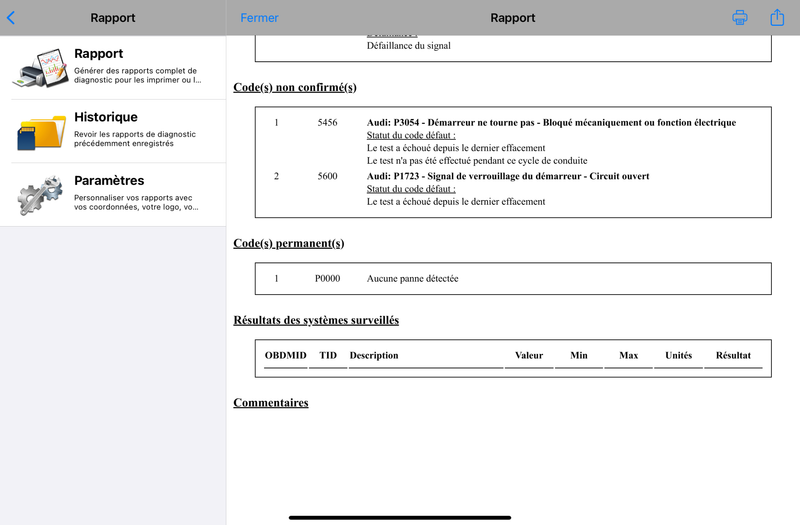Click the Commentaires heading
800x525 pixels.
tap(271, 403)
